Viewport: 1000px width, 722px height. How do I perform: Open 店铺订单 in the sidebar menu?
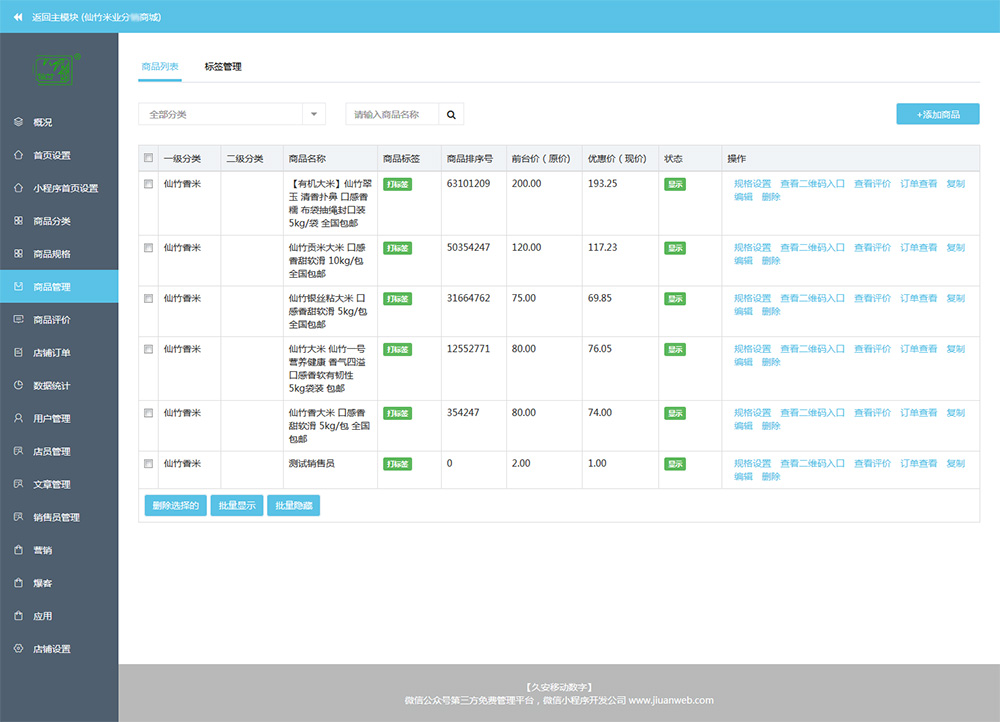pyautogui.click(x=59, y=353)
